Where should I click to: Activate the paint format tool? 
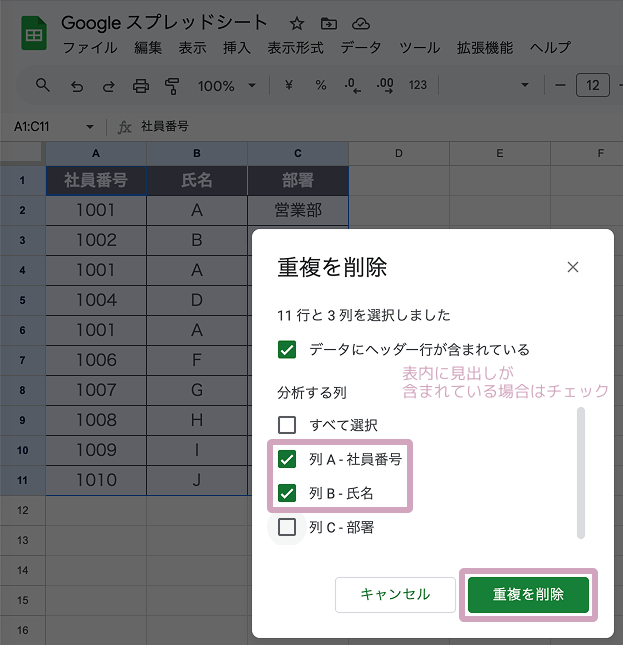(x=172, y=86)
